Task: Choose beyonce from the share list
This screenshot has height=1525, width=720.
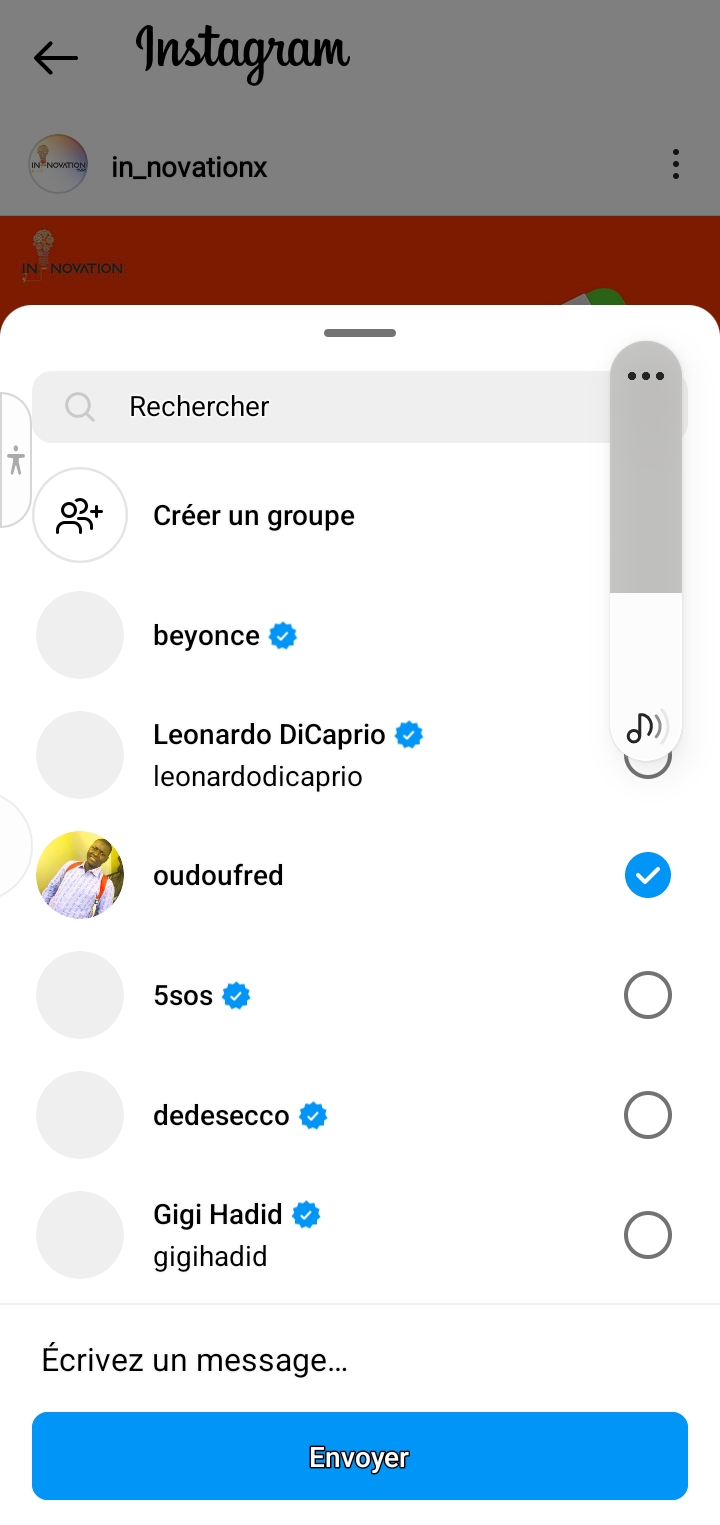Action: click(206, 636)
